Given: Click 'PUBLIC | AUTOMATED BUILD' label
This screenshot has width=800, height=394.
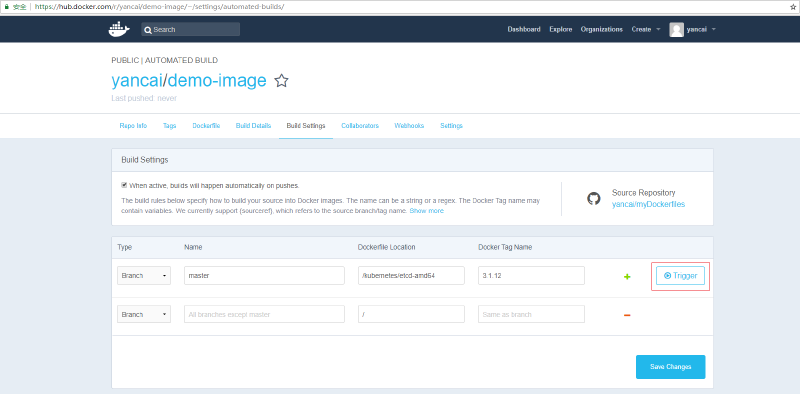Looking at the screenshot, I should (164, 60).
